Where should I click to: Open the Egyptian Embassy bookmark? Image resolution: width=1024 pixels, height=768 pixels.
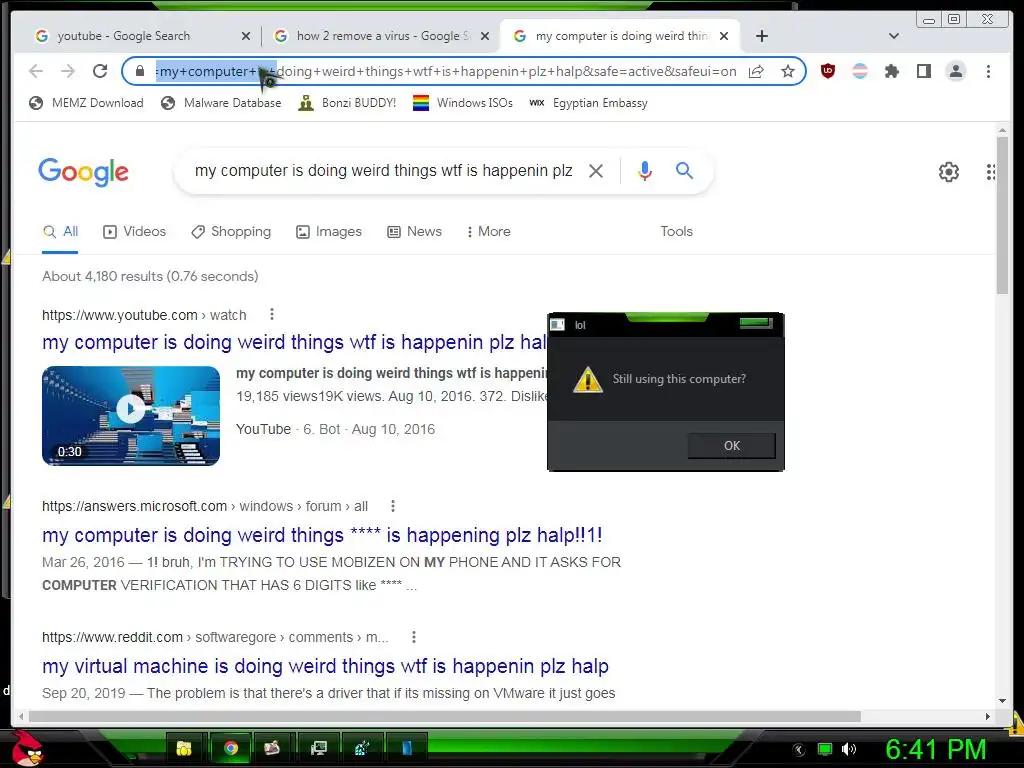click(x=588, y=103)
